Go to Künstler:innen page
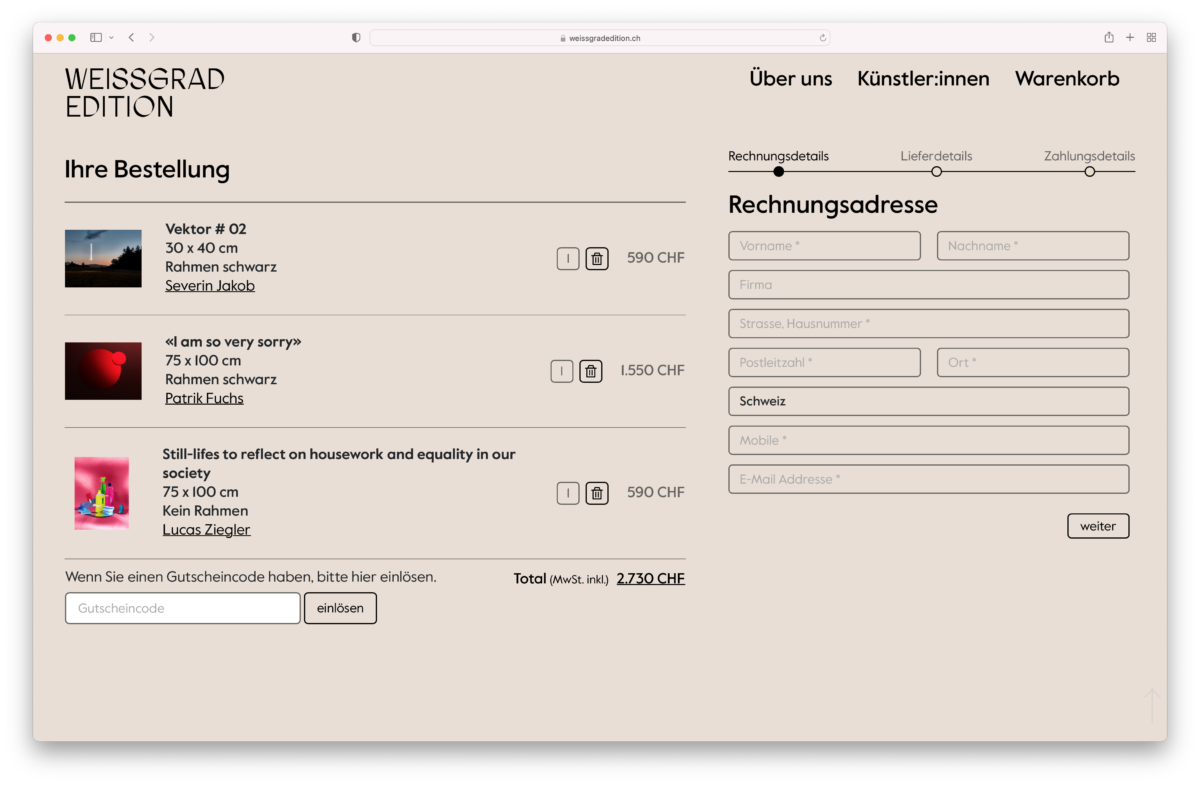 tap(923, 79)
